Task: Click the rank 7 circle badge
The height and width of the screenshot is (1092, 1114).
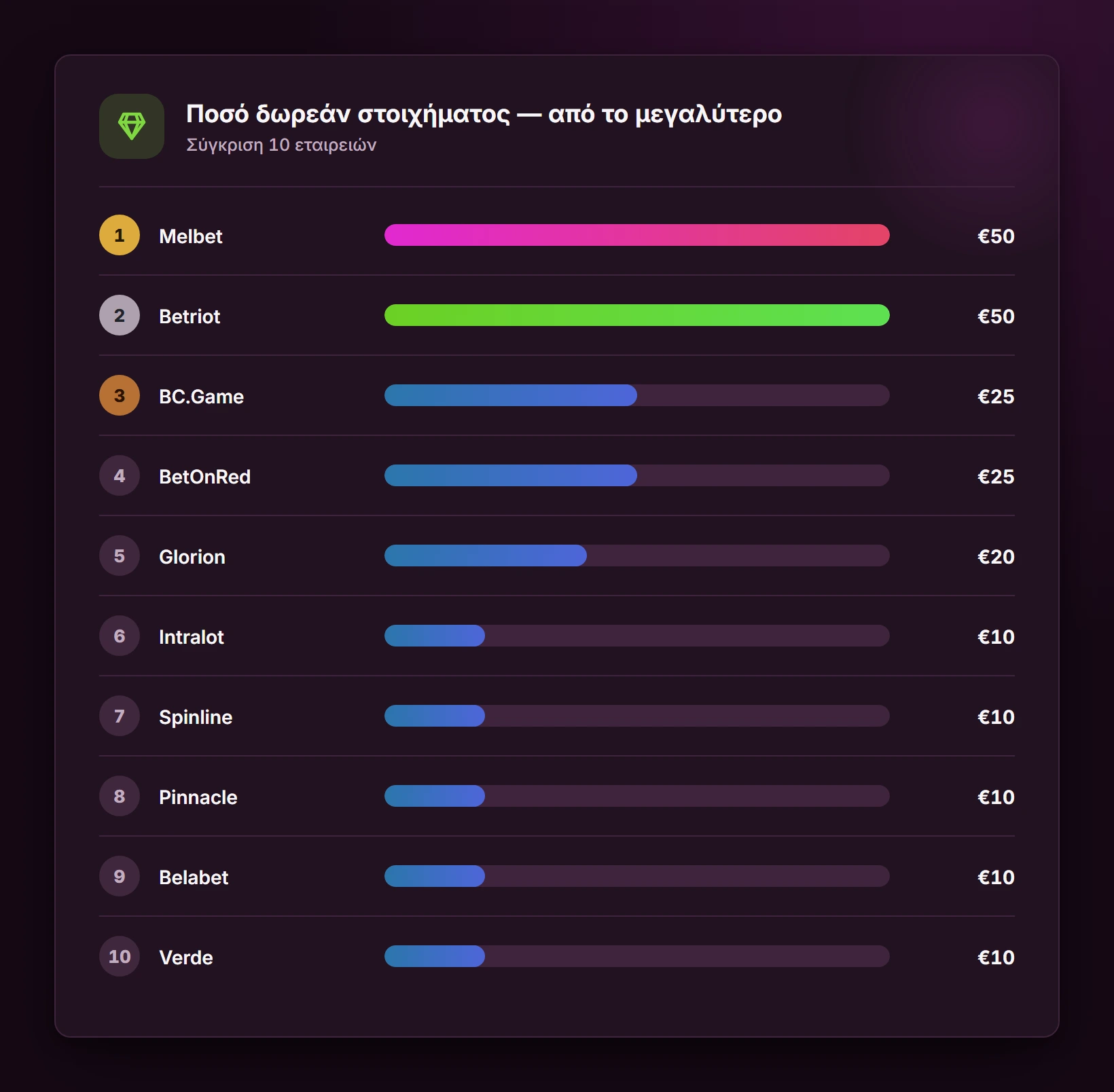Action: (120, 716)
